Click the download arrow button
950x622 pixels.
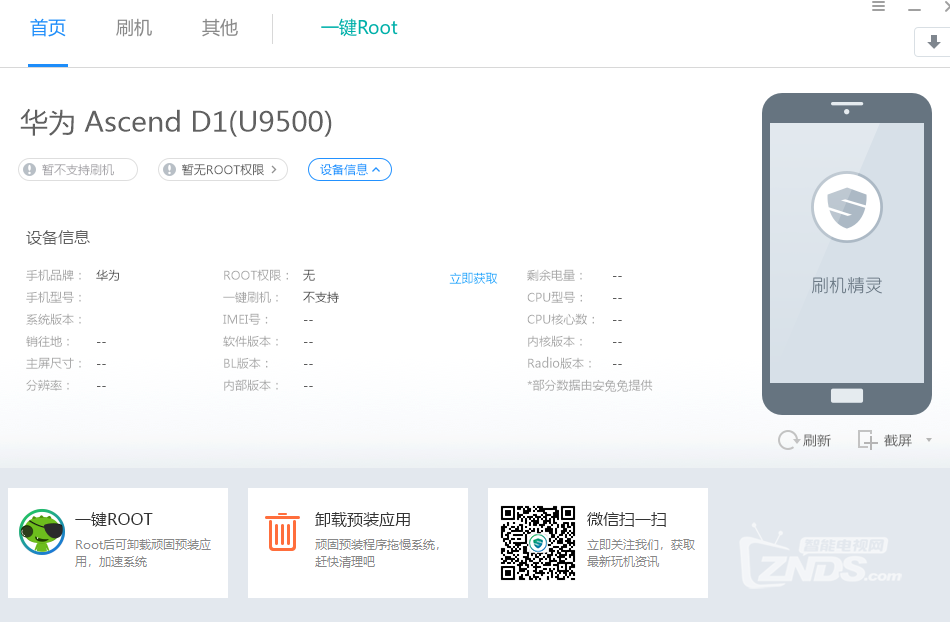[x=934, y=42]
